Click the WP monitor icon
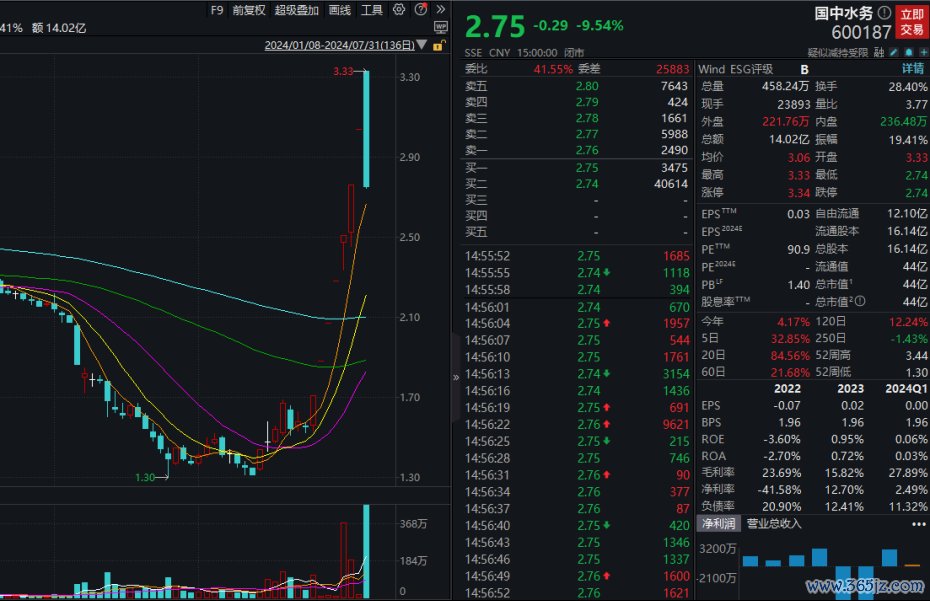The height and width of the screenshot is (601, 930). click(x=439, y=28)
